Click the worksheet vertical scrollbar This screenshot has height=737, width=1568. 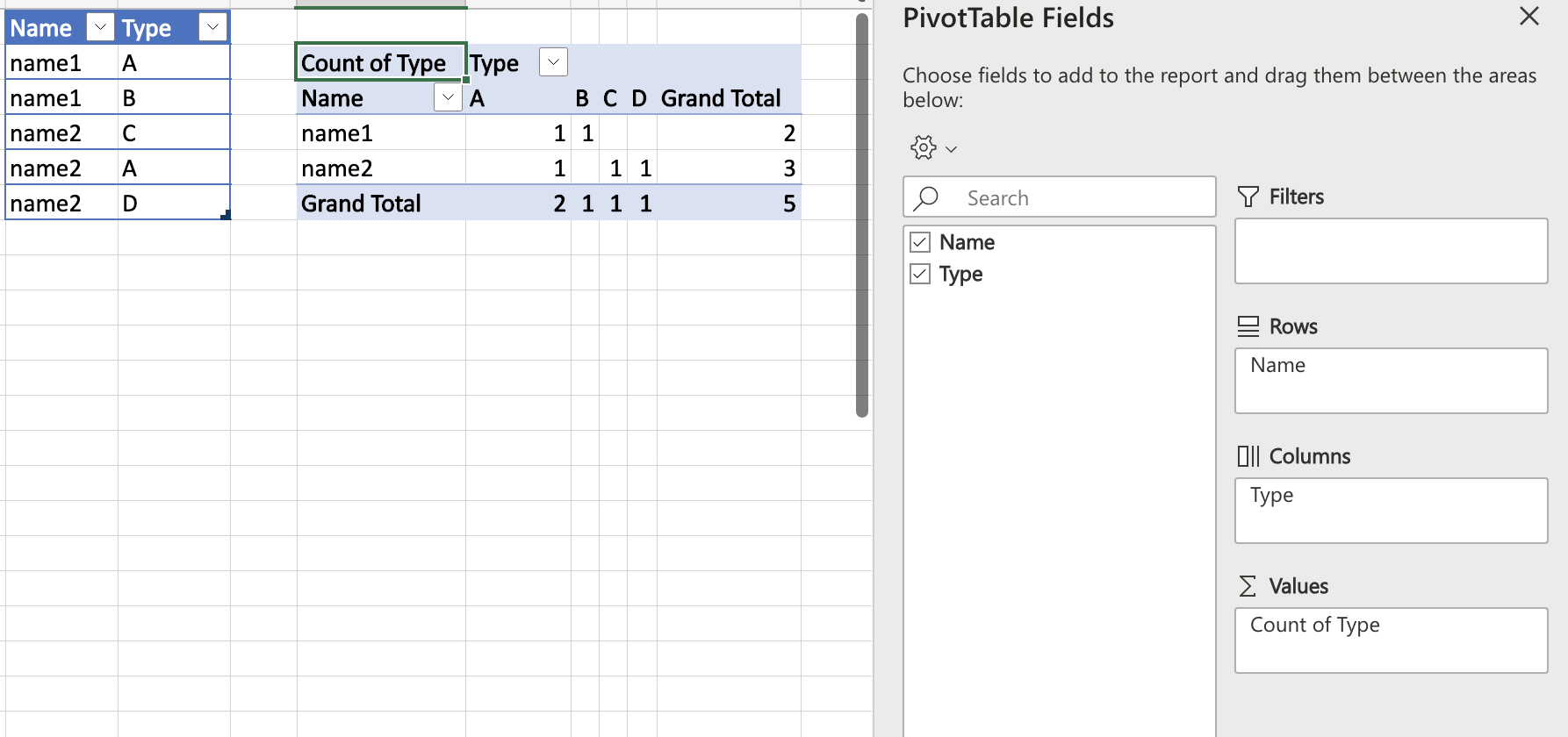862,215
